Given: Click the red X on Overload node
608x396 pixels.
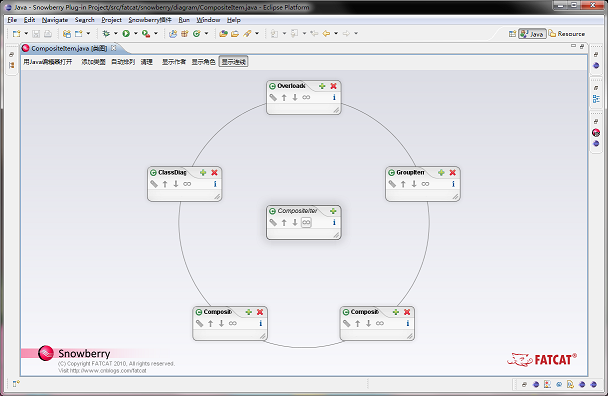Looking at the screenshot, I should (333, 86).
